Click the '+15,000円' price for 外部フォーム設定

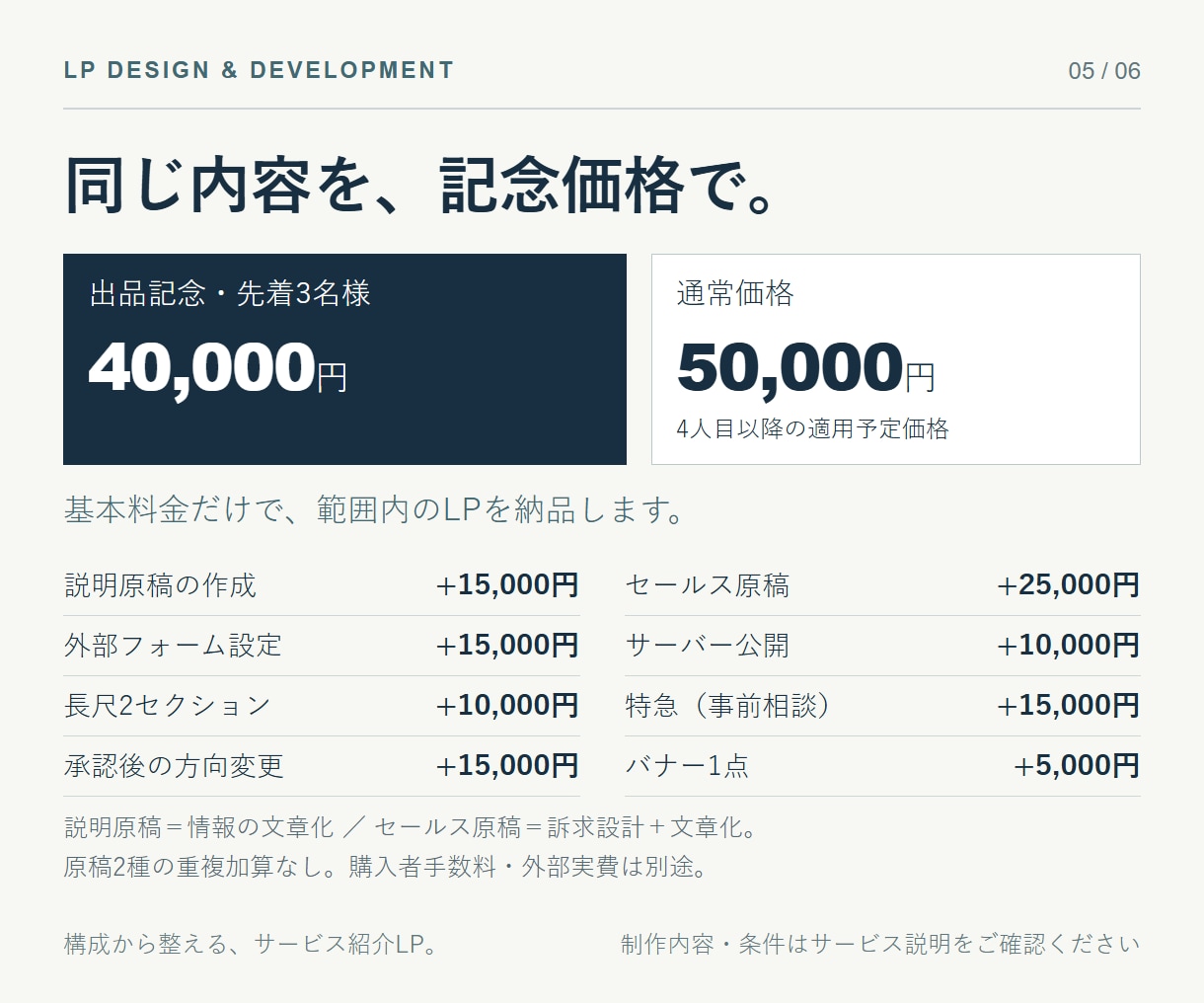click(x=507, y=646)
